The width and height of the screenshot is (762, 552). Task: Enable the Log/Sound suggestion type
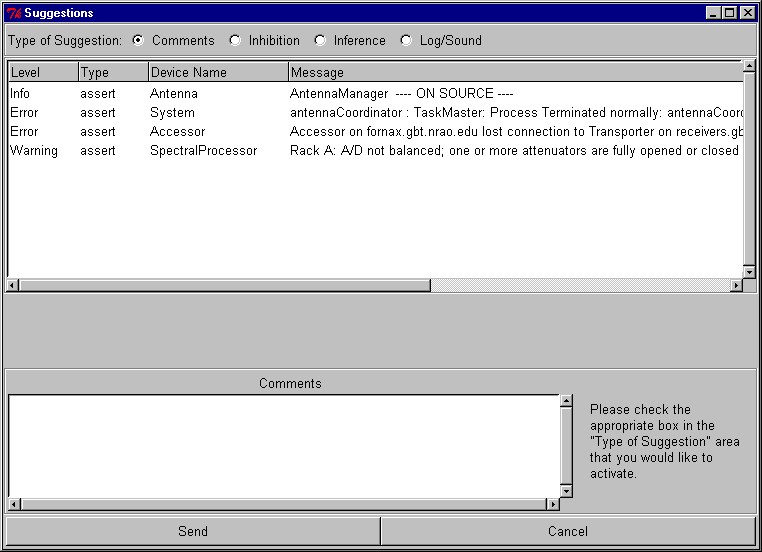pos(406,41)
